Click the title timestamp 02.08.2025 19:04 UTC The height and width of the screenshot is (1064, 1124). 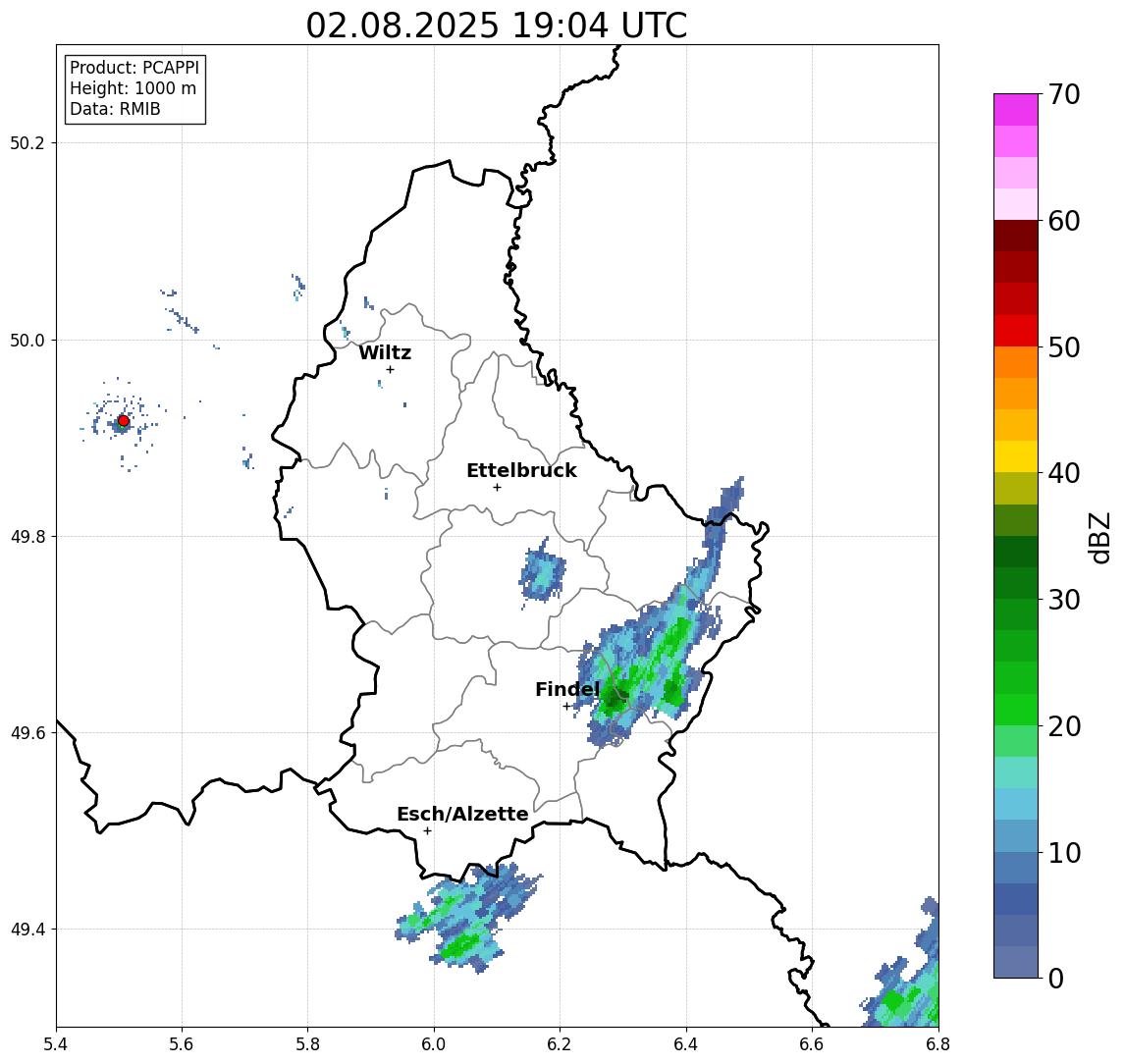497,26
